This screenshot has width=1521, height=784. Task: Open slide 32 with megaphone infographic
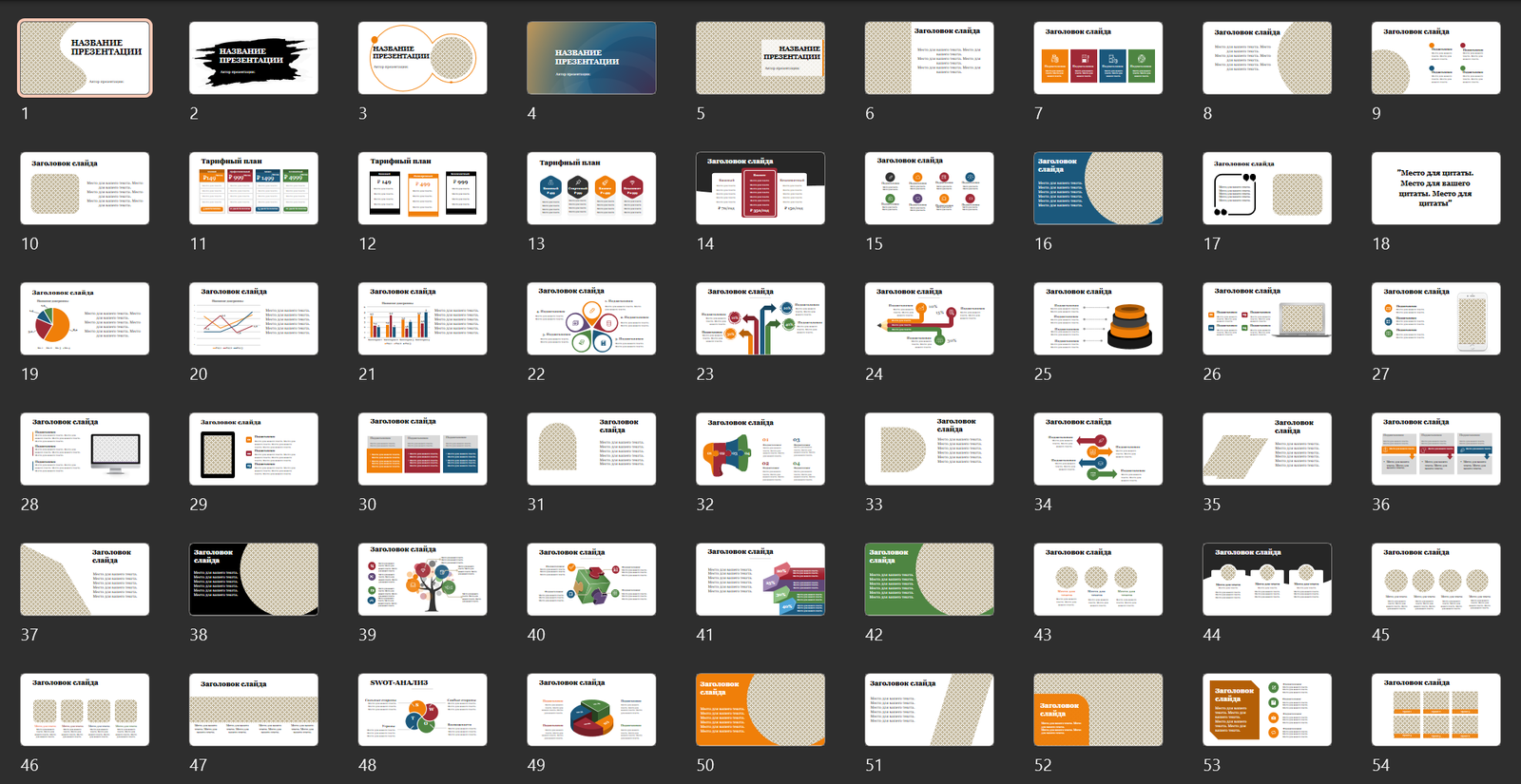[x=760, y=449]
